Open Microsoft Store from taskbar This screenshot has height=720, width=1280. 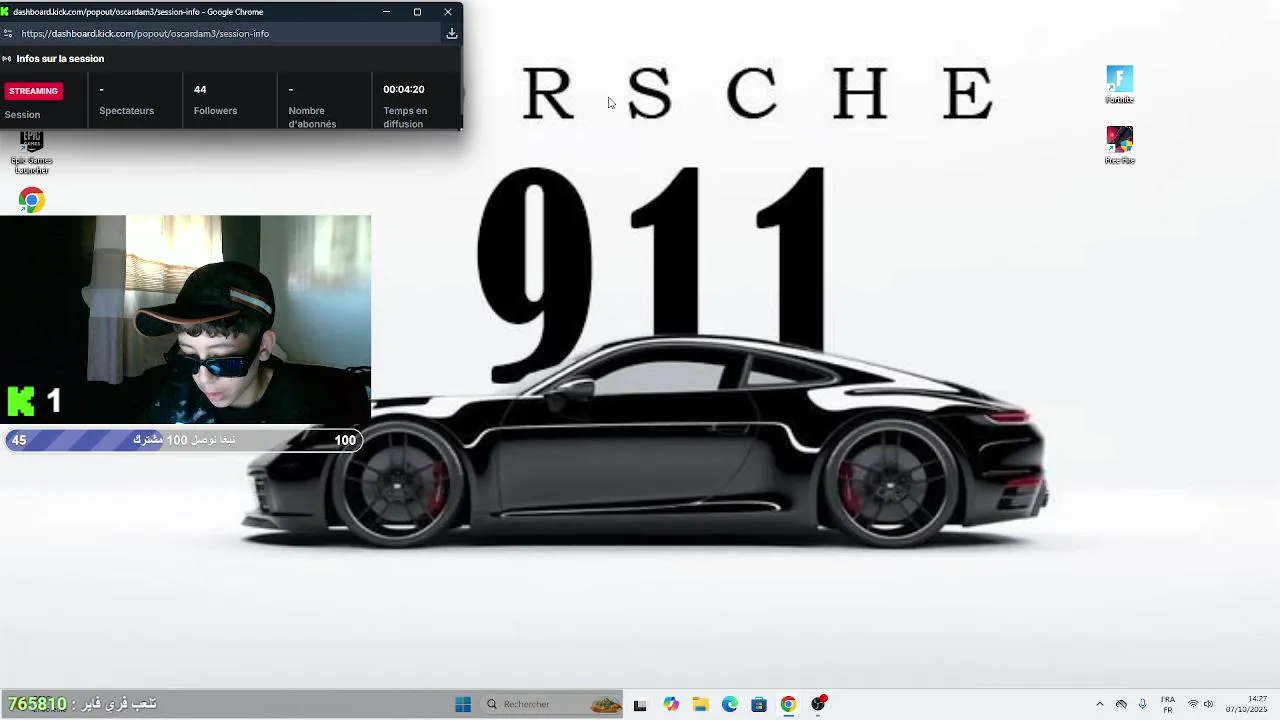759,704
